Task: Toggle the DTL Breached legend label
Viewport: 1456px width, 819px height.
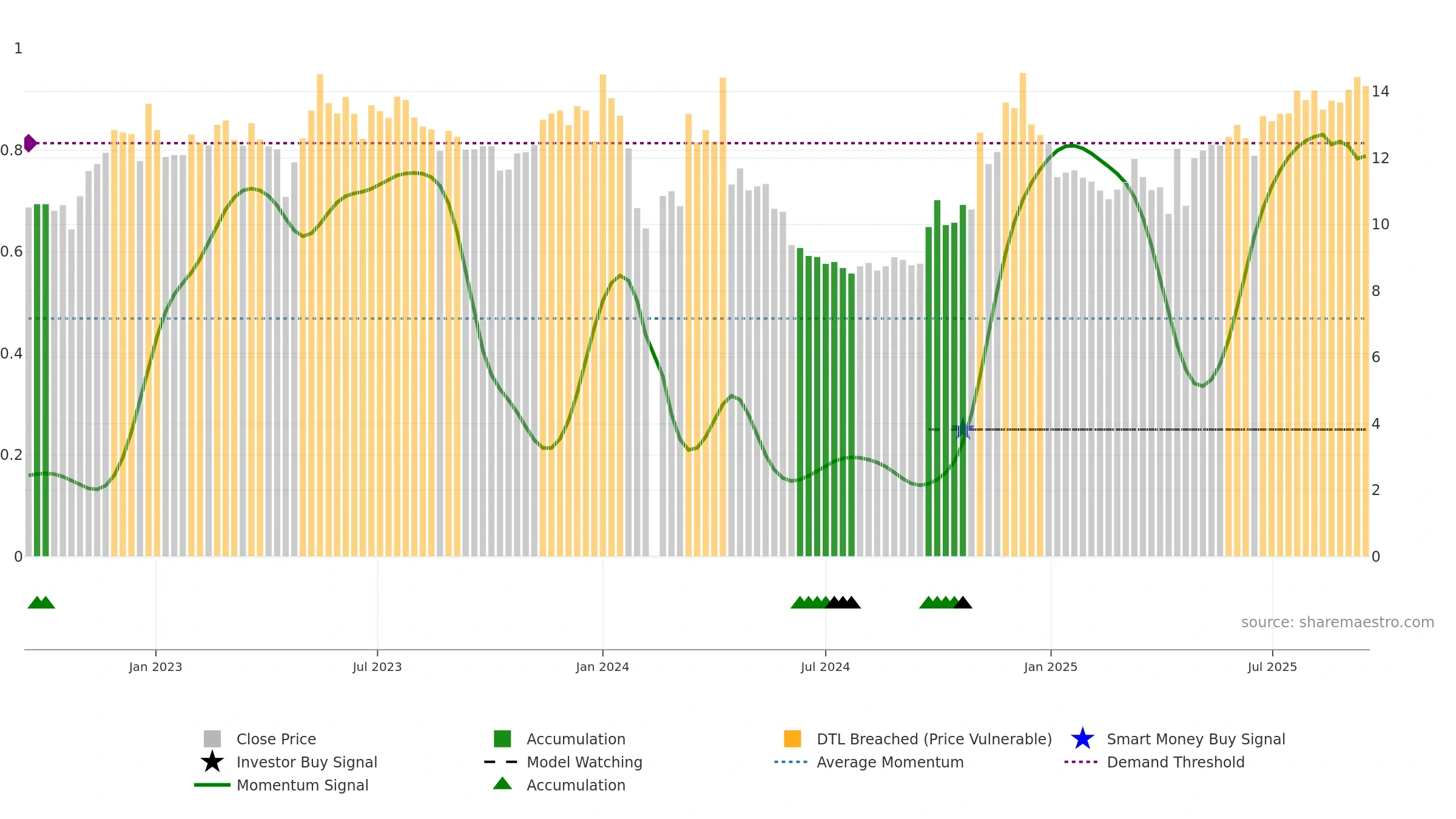Action: (x=934, y=739)
